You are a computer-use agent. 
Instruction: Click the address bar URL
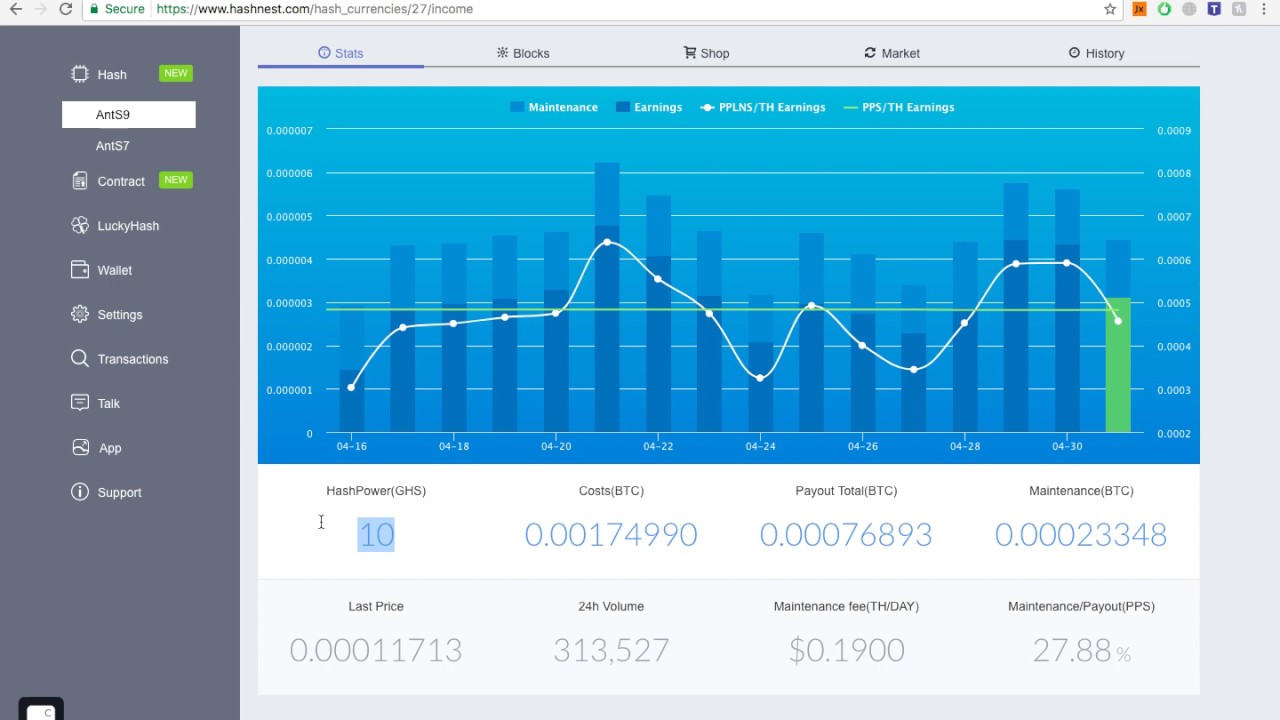tap(315, 9)
